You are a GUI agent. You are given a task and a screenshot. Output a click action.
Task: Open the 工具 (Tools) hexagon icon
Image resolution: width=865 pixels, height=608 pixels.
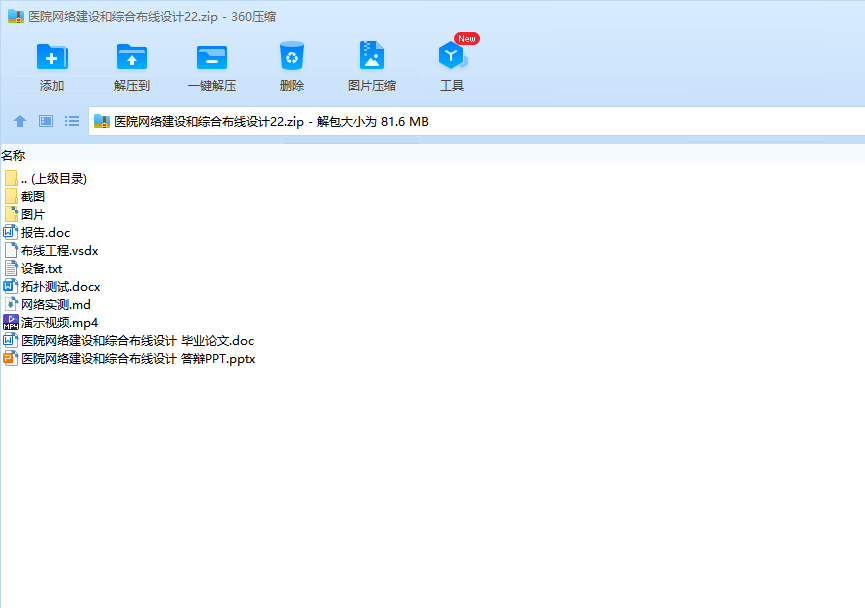tap(452, 55)
